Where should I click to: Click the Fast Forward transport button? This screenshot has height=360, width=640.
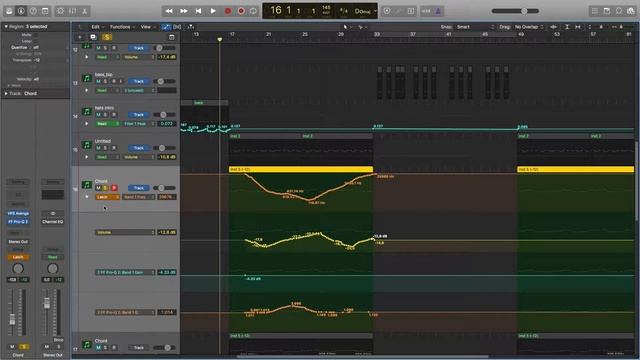click(184, 11)
